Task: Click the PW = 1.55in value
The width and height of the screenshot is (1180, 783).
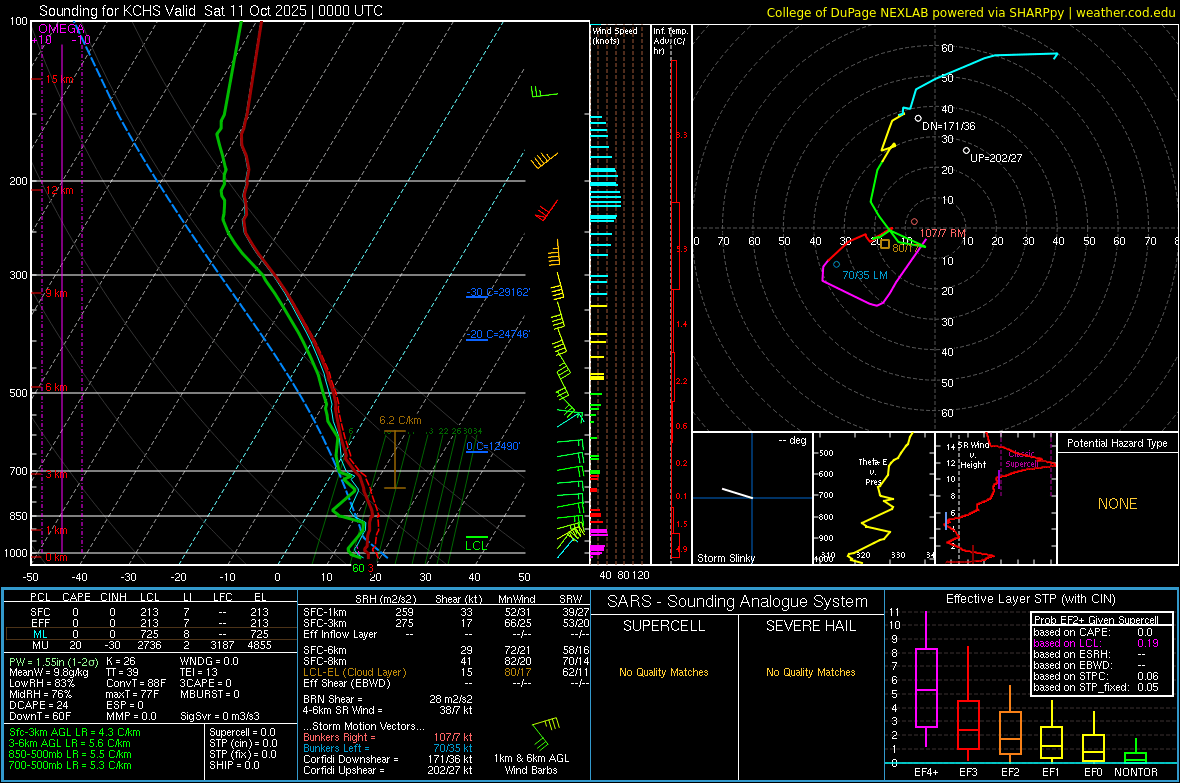Action: tap(53, 661)
